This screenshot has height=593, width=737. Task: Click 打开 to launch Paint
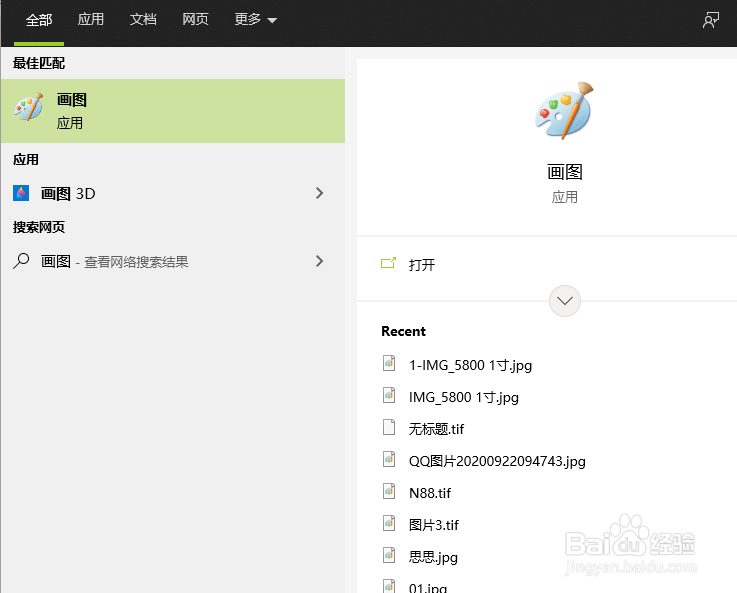(422, 265)
